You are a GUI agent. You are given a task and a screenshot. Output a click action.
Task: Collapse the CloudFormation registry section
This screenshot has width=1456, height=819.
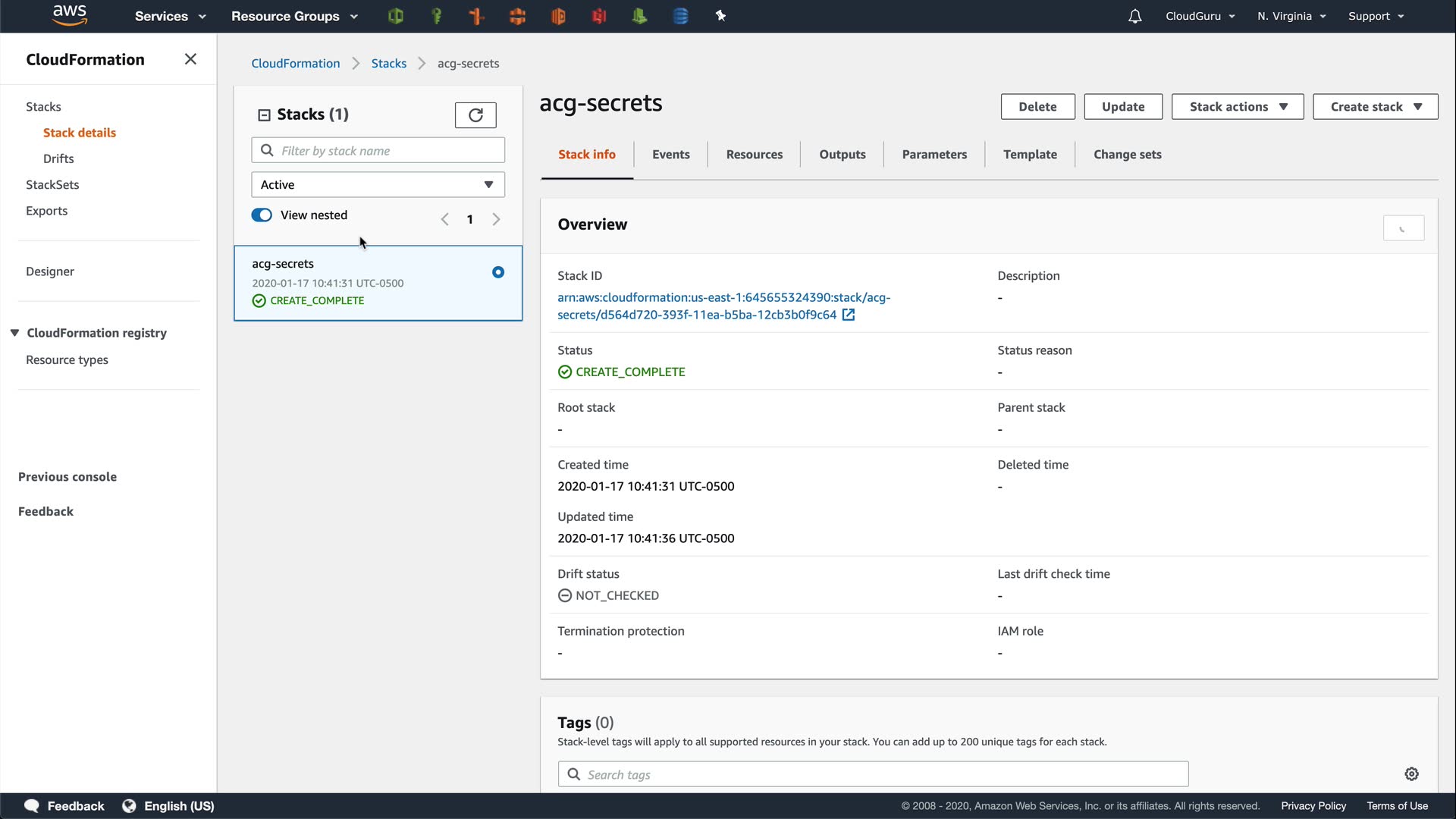[14, 333]
